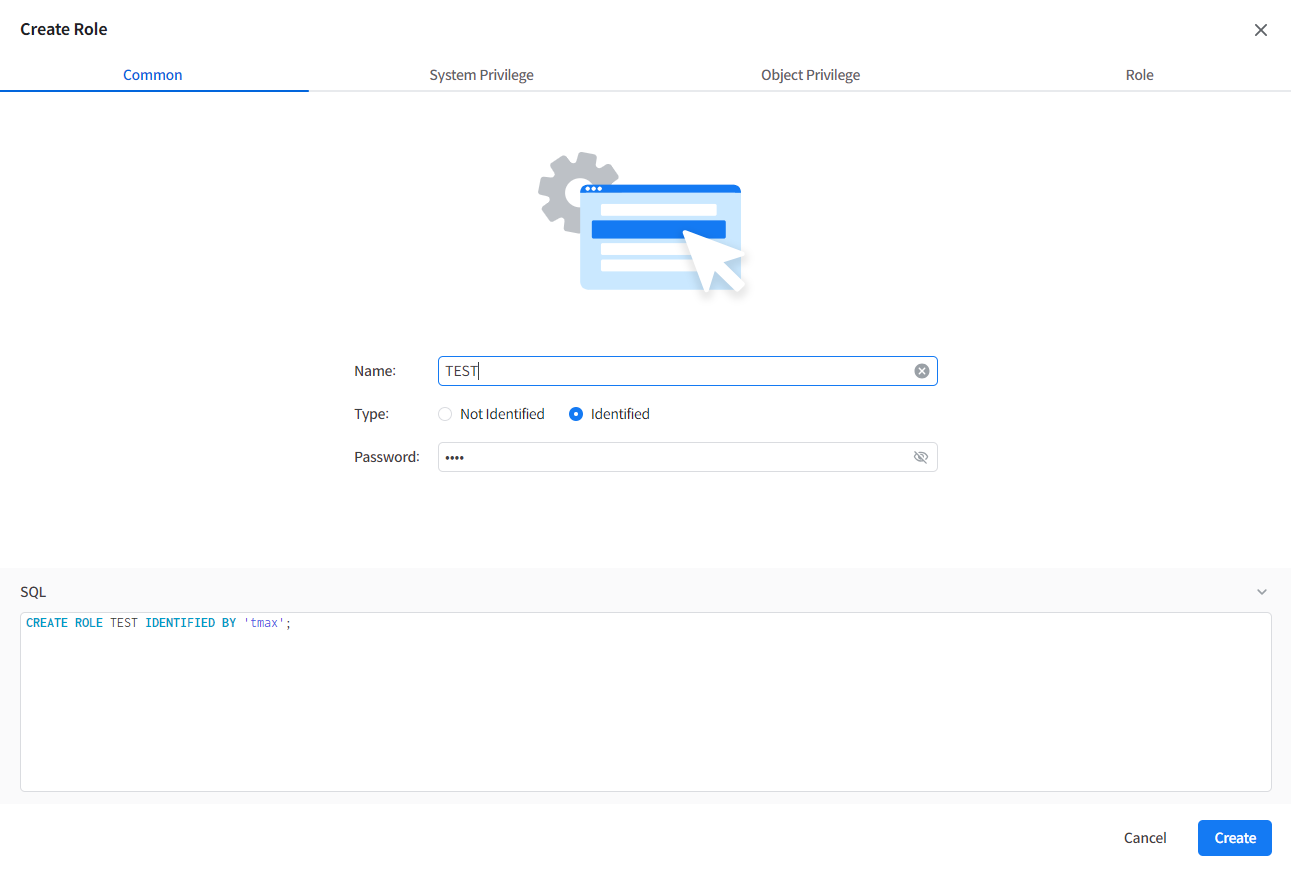Close the Create Role dialog
Viewport: 1291px width, 877px height.
tap(1260, 30)
